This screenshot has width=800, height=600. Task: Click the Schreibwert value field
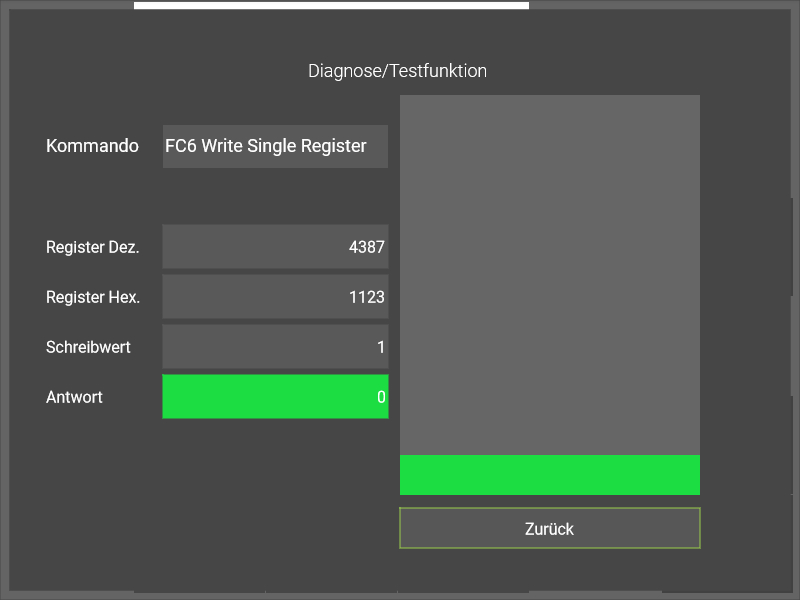click(x=275, y=347)
